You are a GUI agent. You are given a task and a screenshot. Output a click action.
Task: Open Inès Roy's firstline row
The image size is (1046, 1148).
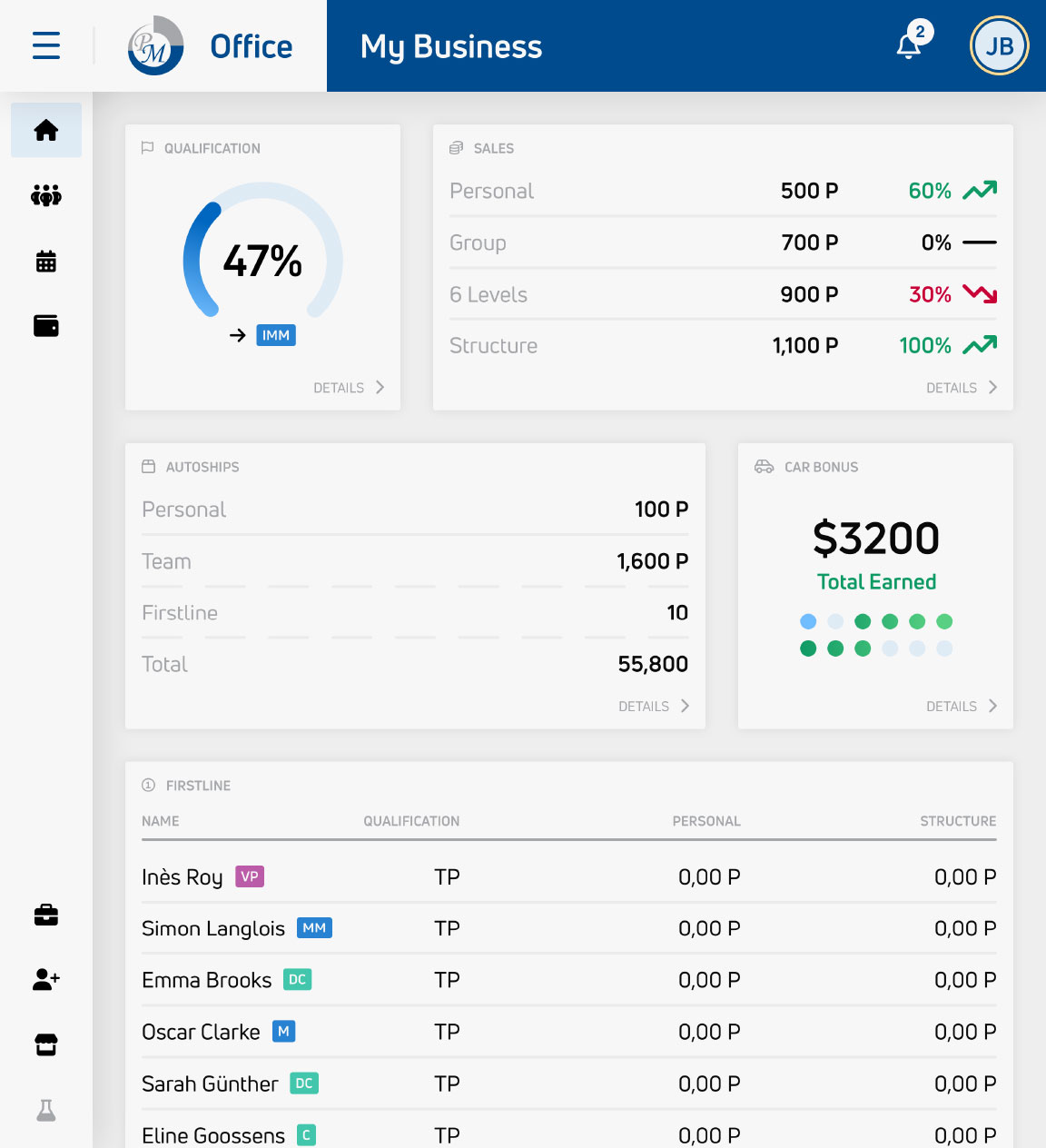(183, 877)
